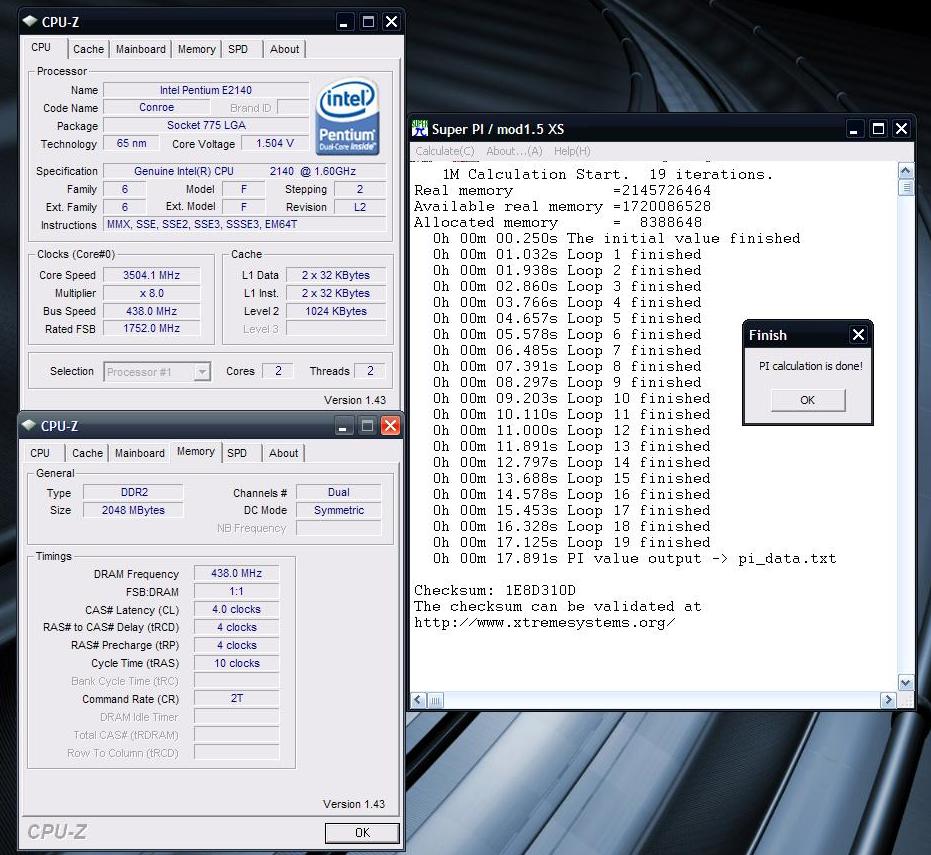
Task: Open the About...(A) menu in Super PI
Action: [x=514, y=151]
